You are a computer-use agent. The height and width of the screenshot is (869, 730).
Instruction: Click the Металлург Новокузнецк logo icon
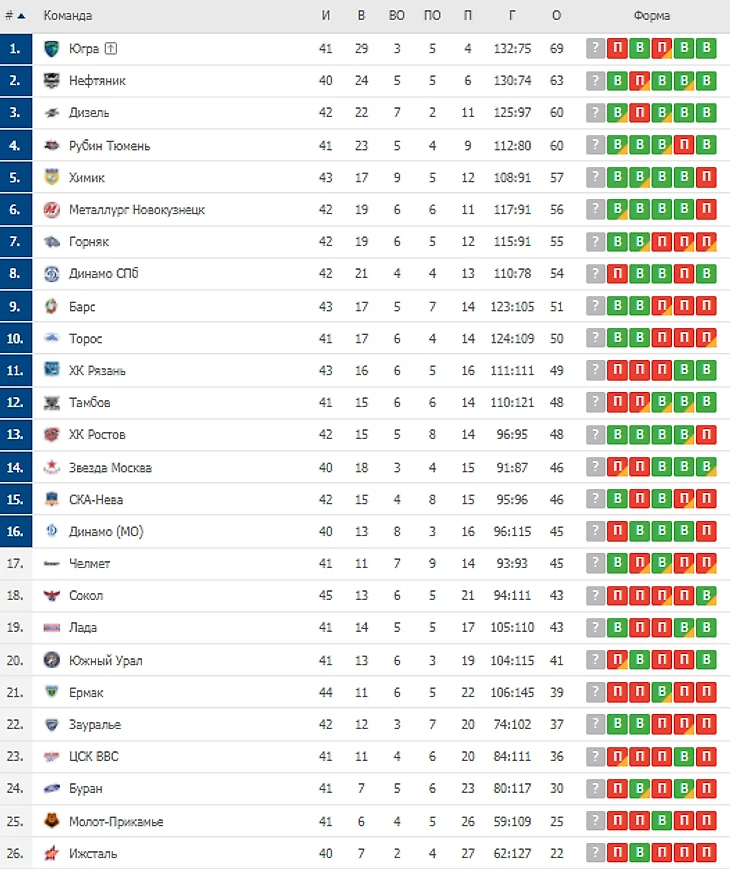point(52,209)
